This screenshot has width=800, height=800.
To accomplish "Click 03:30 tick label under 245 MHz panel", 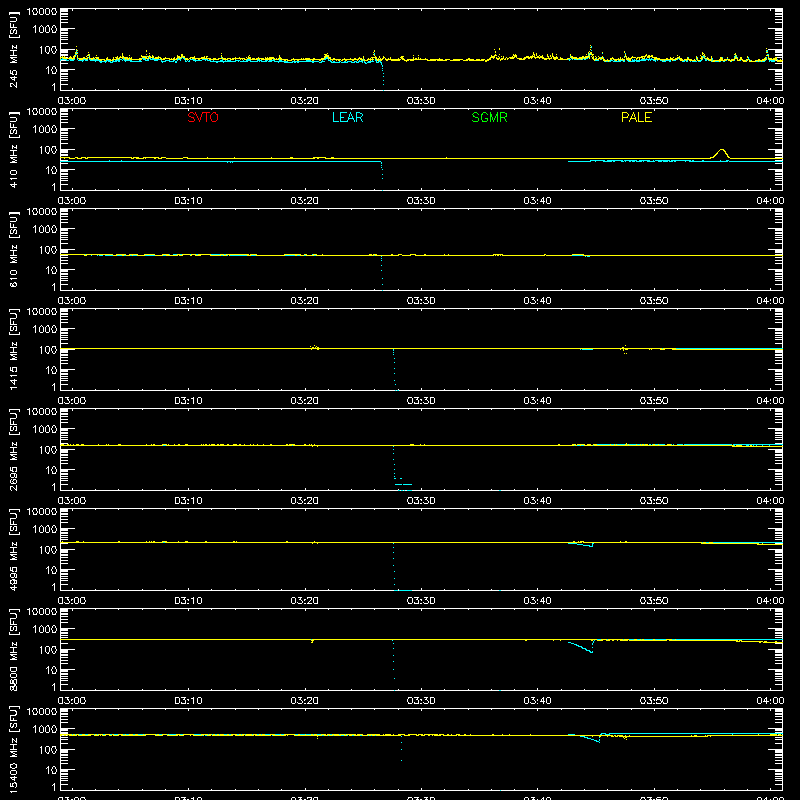I will click(421, 101).
